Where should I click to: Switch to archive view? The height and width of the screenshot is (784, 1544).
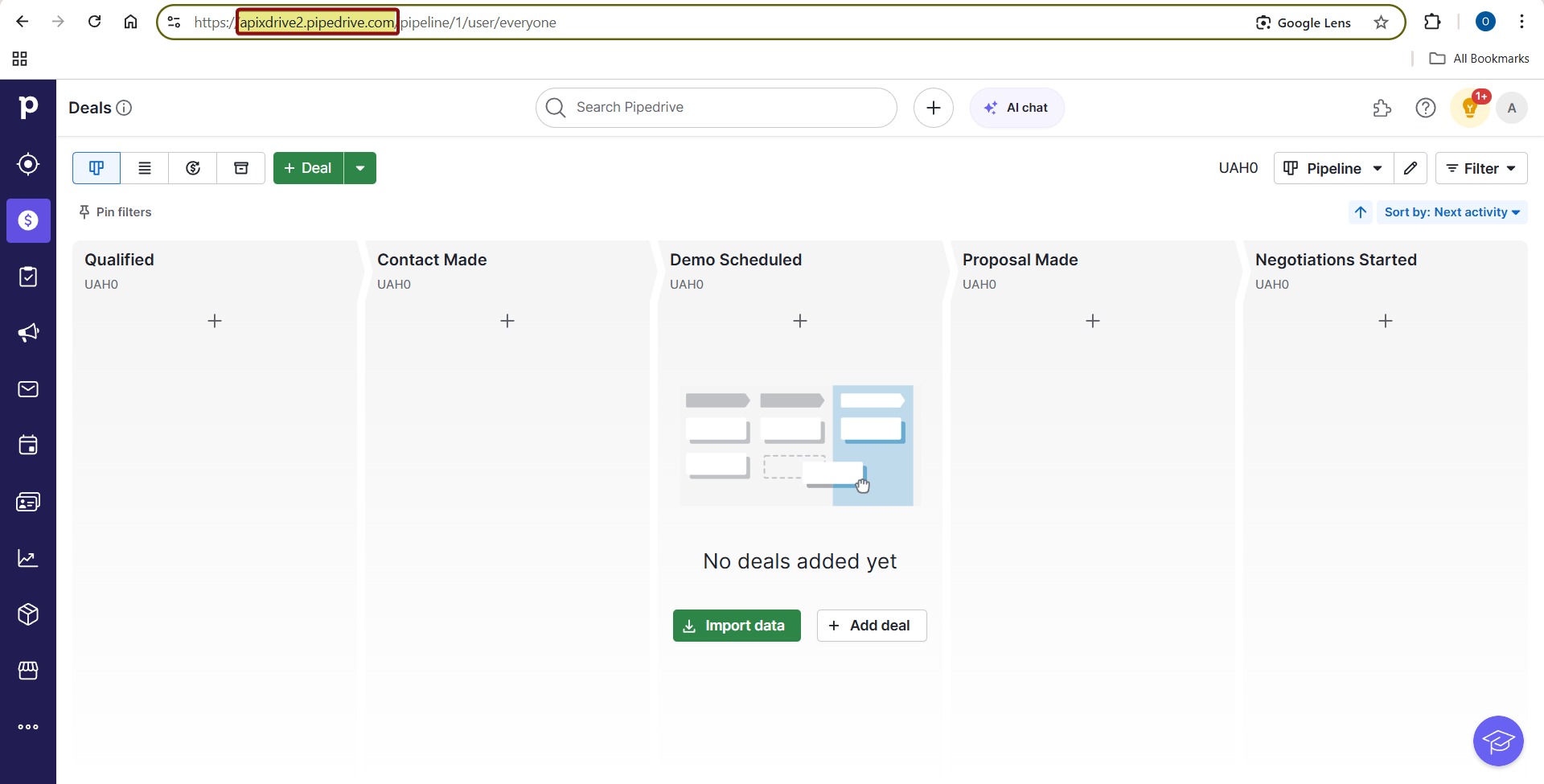click(241, 168)
